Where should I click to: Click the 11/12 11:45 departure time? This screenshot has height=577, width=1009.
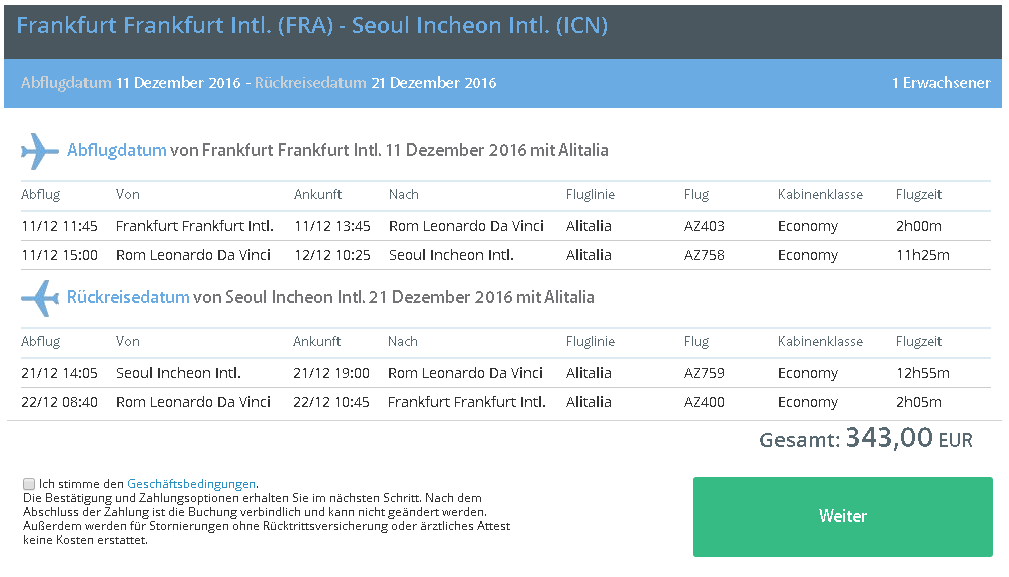59,226
